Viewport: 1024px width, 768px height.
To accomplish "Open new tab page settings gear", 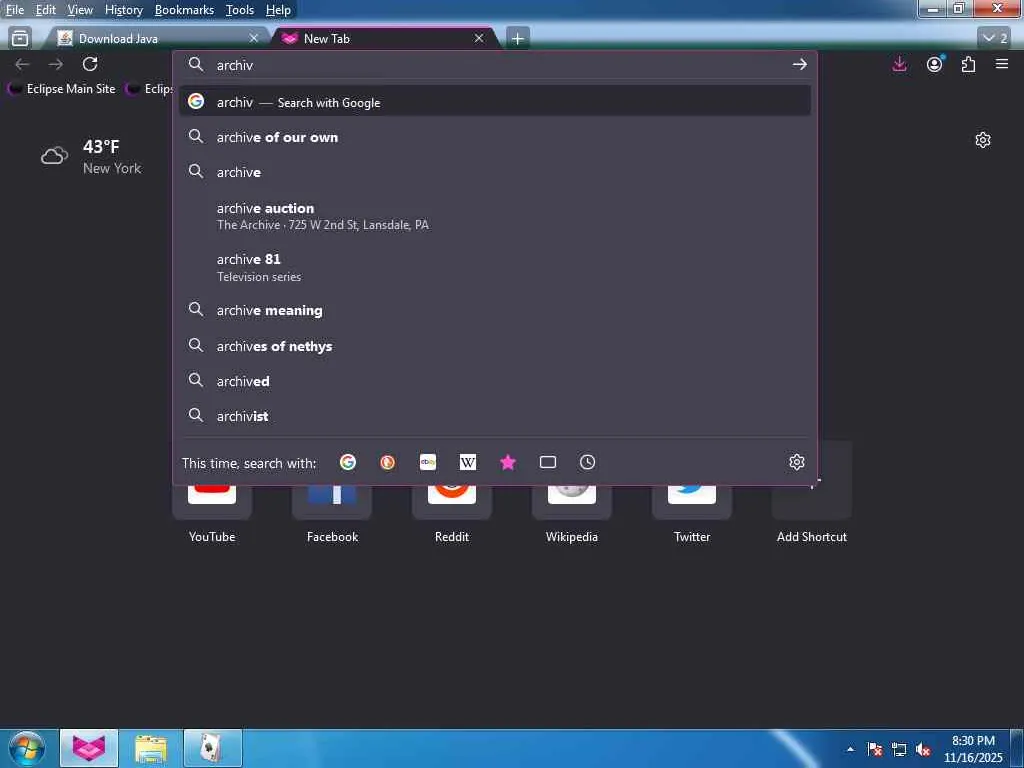I will (x=983, y=140).
